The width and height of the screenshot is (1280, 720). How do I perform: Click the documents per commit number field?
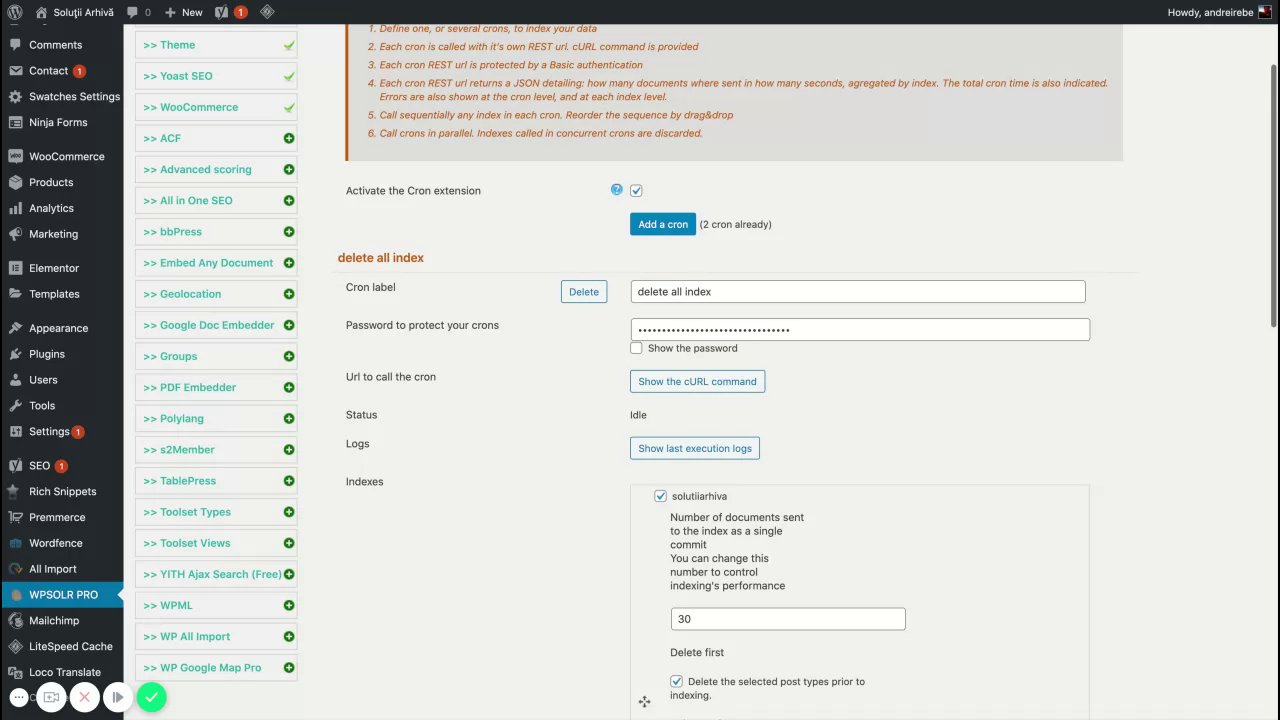(x=788, y=619)
